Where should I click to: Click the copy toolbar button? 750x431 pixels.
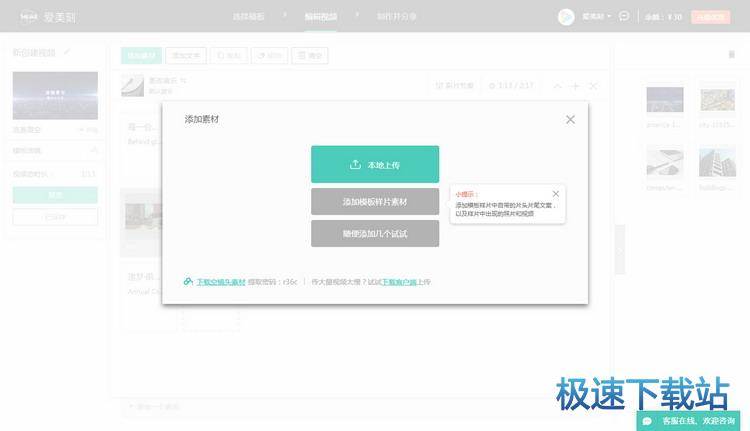pos(229,55)
